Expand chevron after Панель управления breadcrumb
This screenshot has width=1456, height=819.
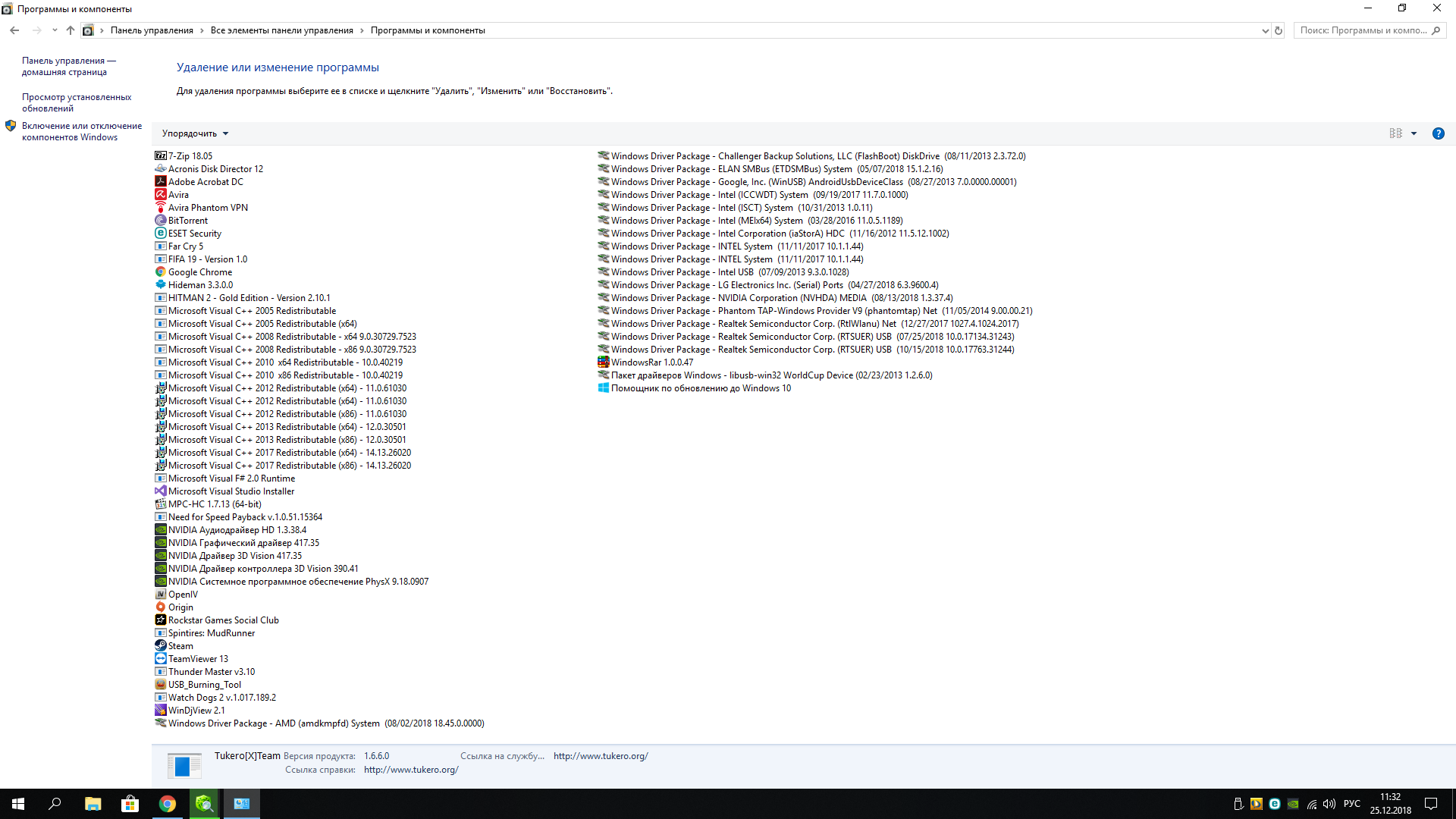click(202, 30)
